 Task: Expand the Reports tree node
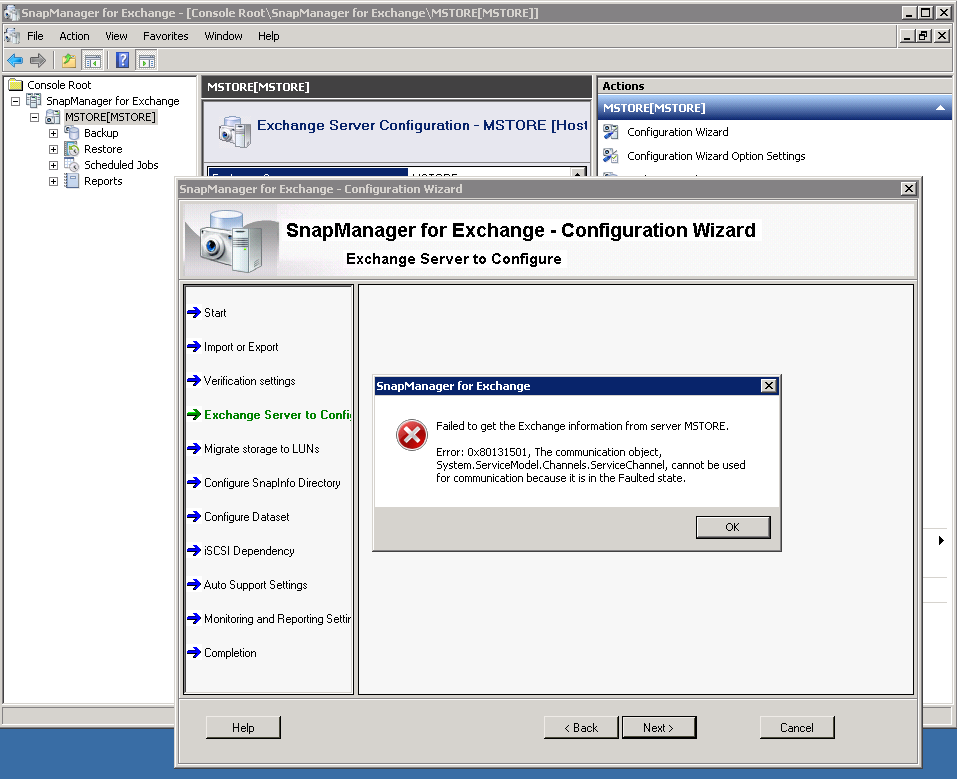(x=54, y=181)
